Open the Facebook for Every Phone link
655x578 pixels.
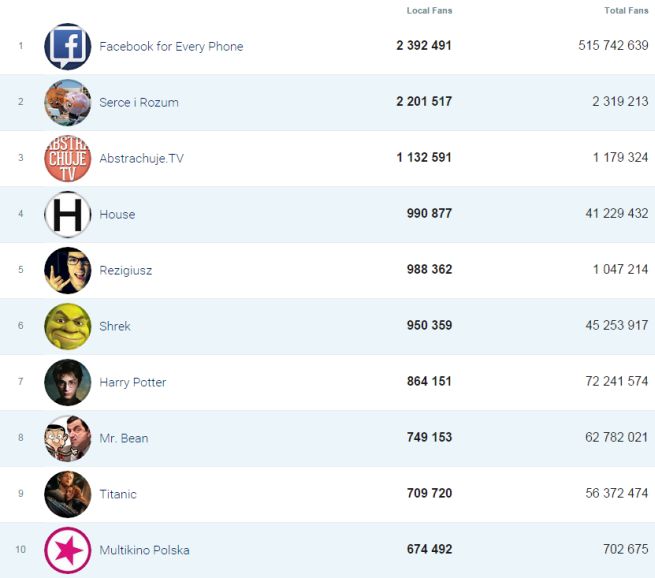tap(171, 47)
